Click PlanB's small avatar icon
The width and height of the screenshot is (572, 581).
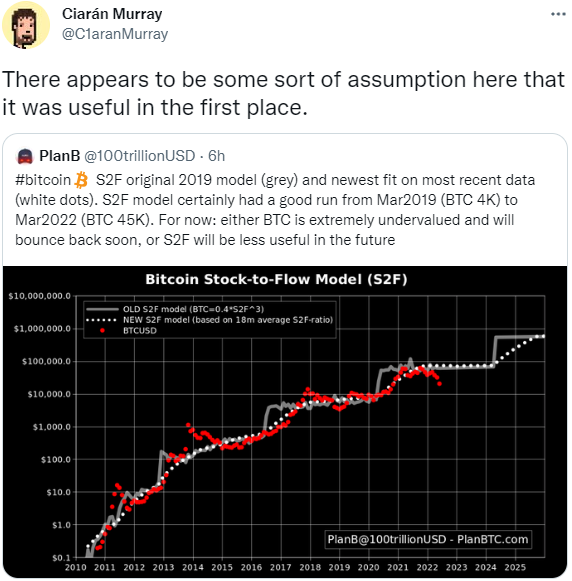tap(25, 156)
